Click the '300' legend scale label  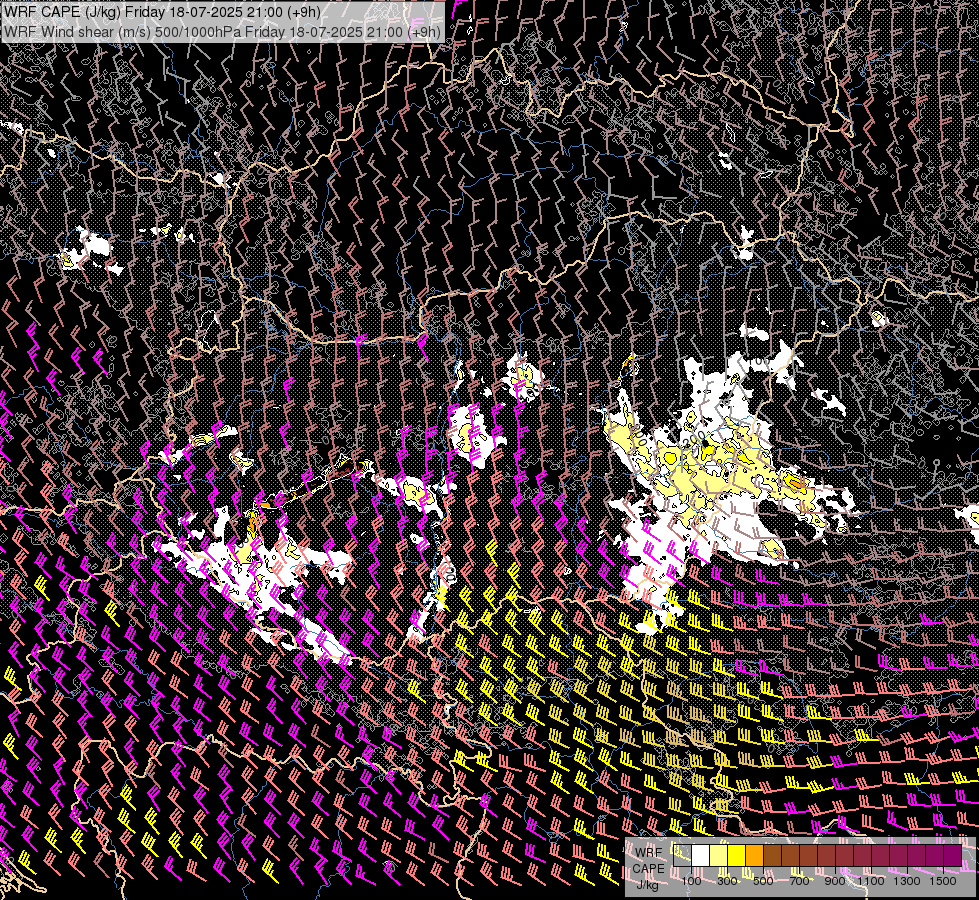pos(727,881)
